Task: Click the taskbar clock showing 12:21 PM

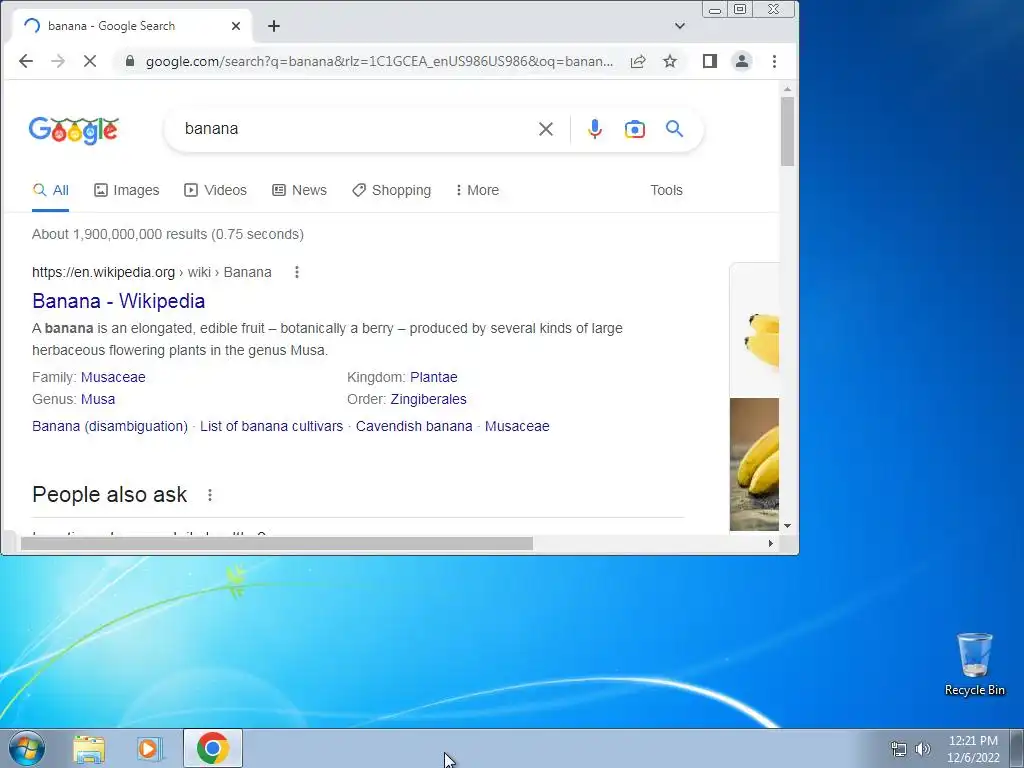Action: click(973, 749)
